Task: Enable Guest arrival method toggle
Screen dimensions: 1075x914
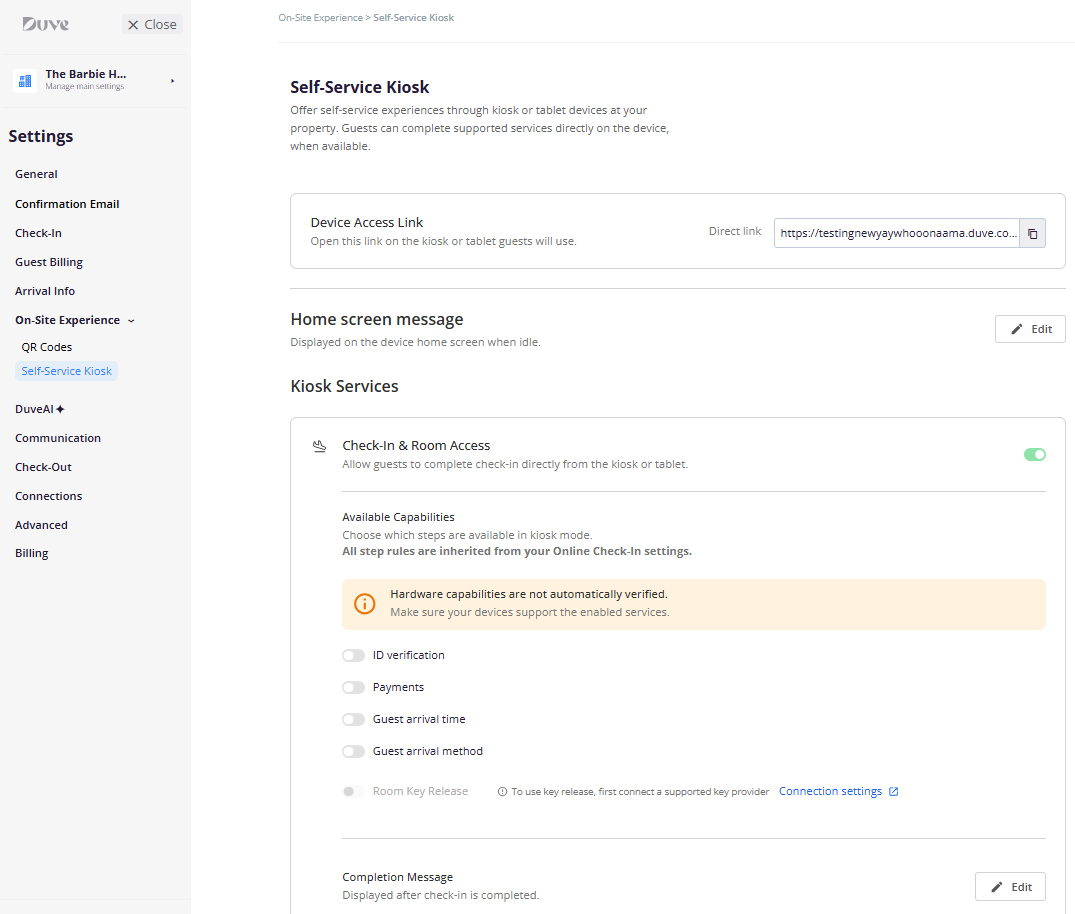Action: 354,751
